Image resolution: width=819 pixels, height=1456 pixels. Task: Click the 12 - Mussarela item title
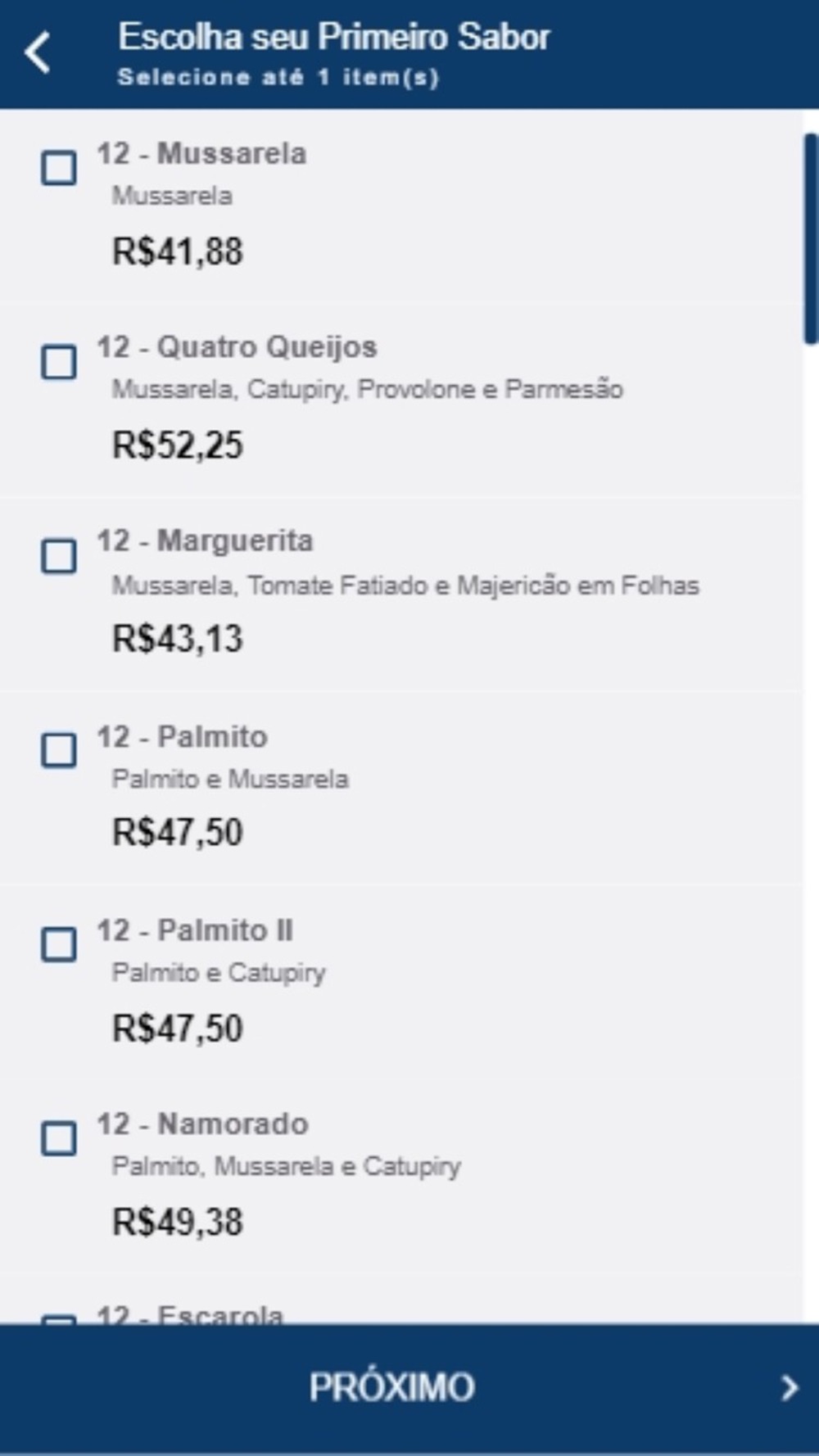[201, 153]
